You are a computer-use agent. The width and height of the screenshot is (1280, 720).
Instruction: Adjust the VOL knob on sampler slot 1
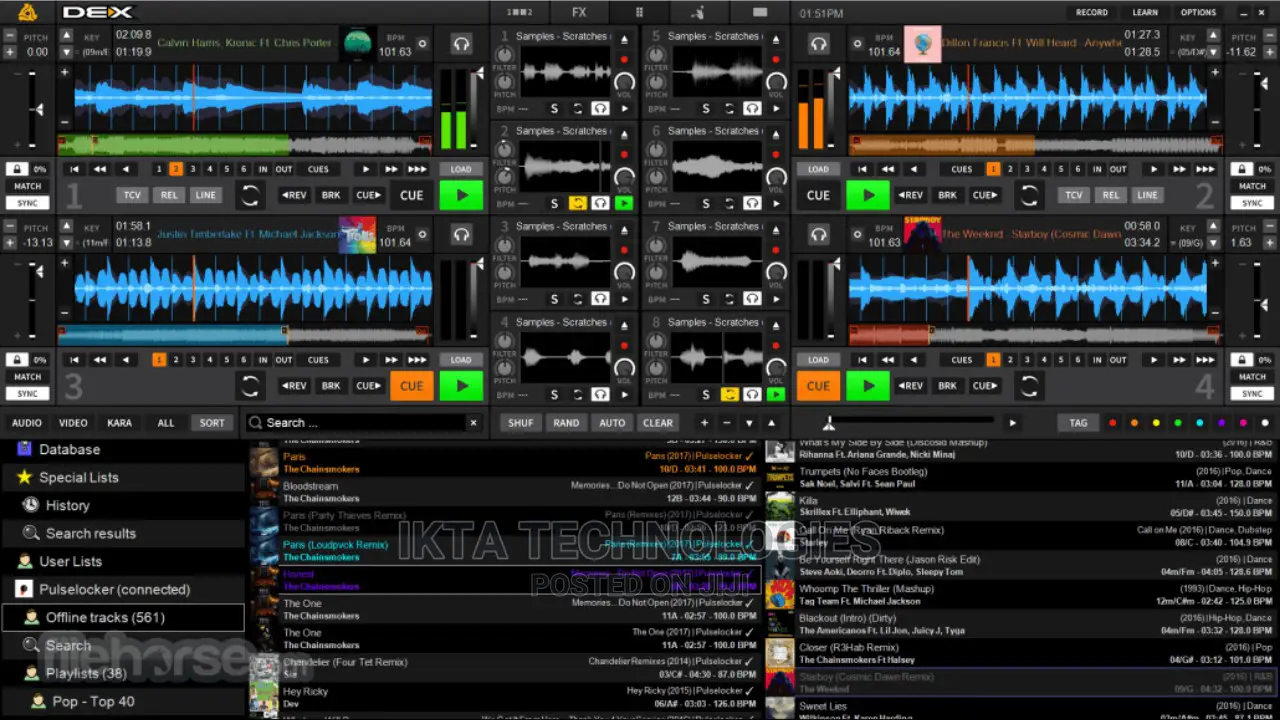coord(624,82)
